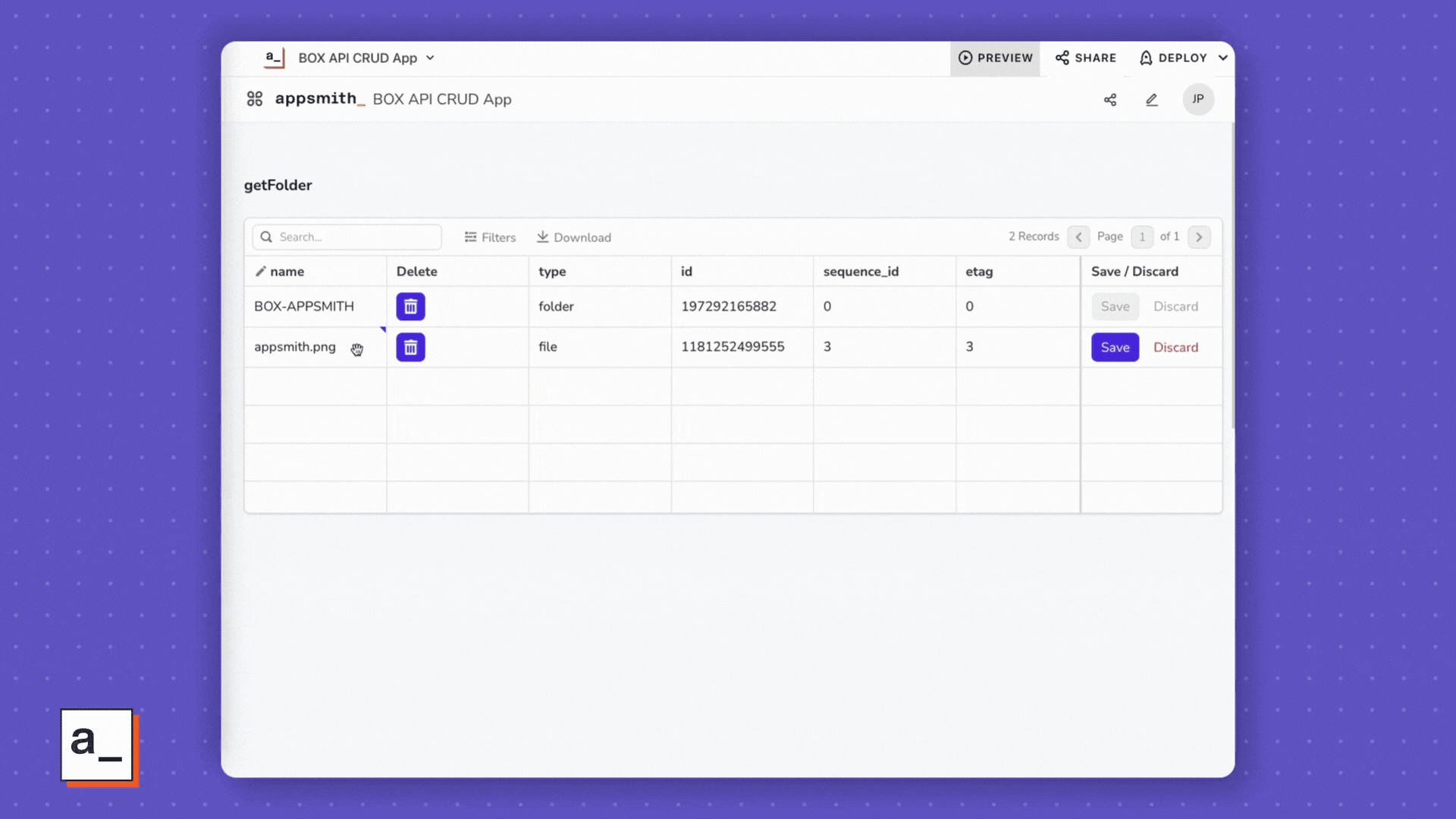Click the type column header
Viewport: 1456px width, 819px height.
pyautogui.click(x=599, y=271)
